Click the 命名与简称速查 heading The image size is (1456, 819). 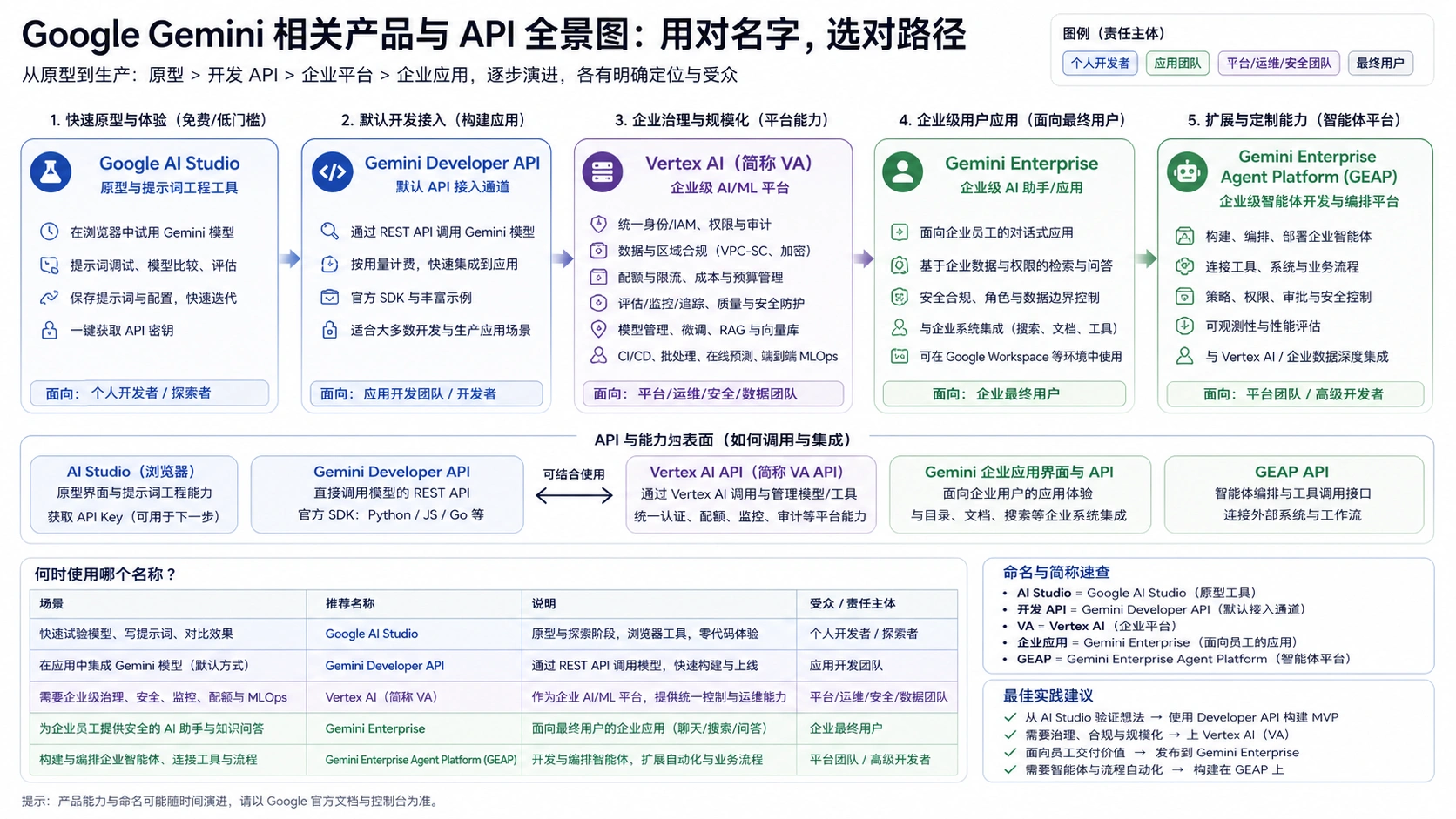coord(1056,572)
